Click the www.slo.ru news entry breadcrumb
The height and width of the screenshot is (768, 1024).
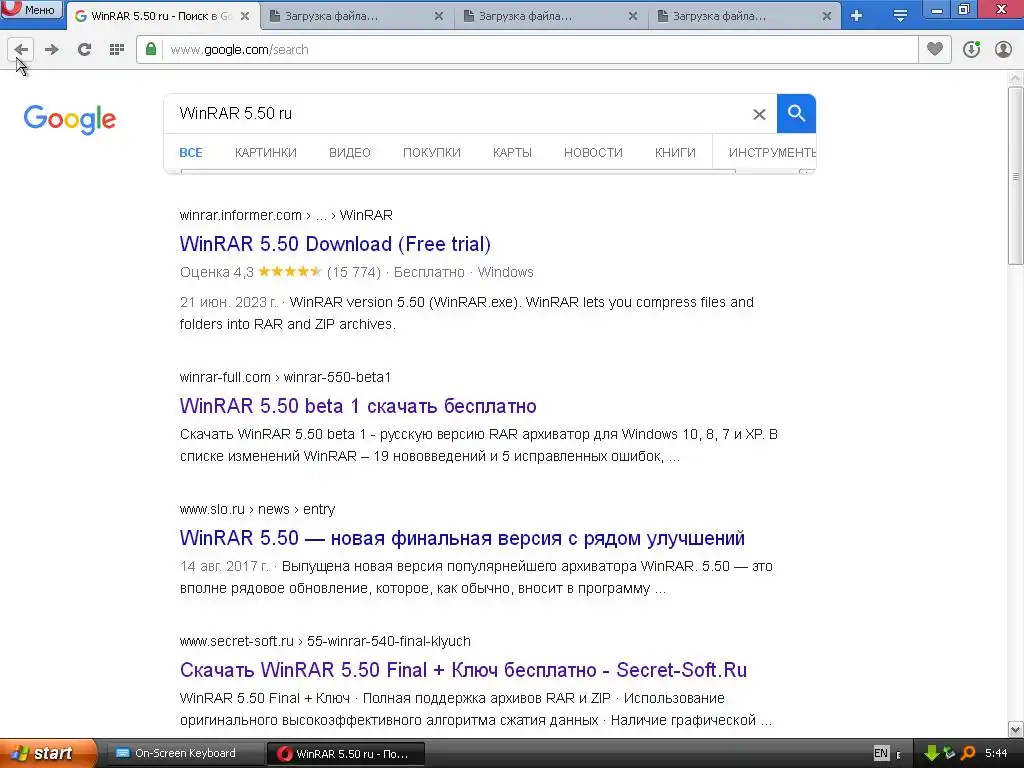pos(257,509)
